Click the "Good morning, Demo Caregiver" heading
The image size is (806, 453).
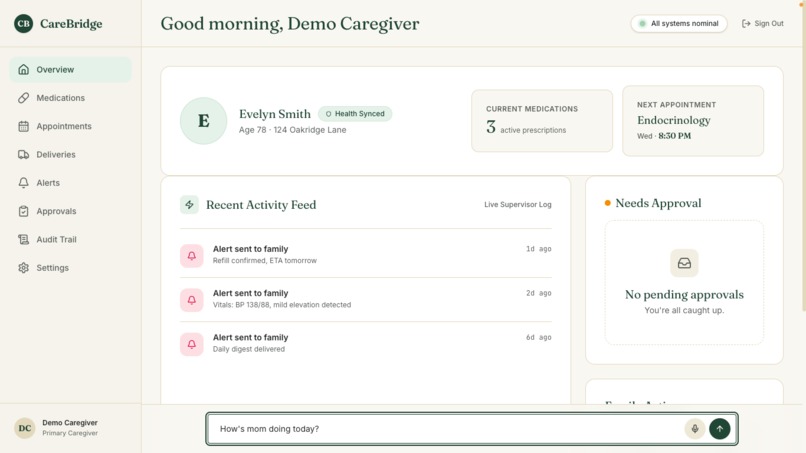(290, 24)
